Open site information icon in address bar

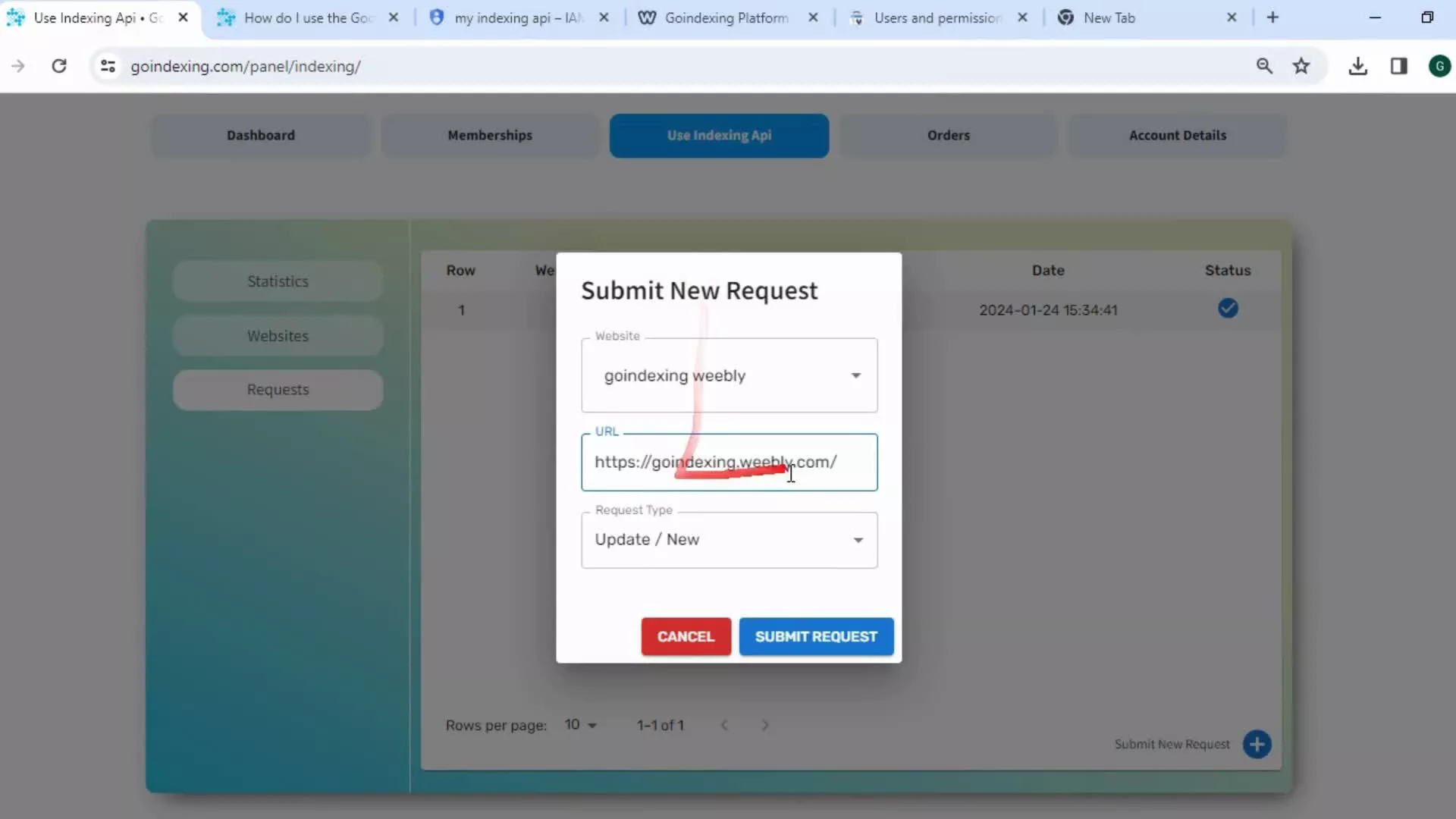108,66
